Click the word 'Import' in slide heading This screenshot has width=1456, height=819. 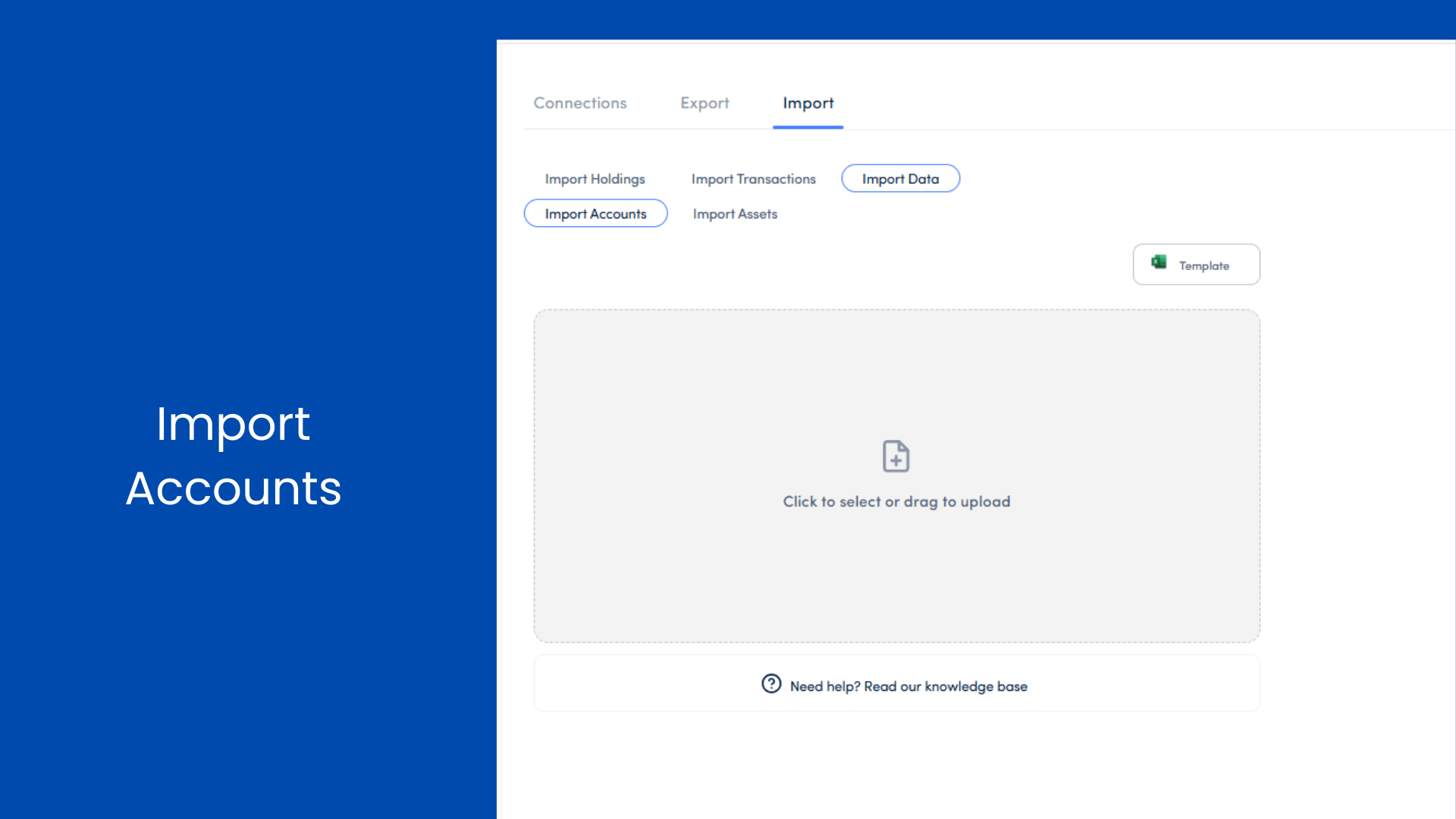click(233, 423)
